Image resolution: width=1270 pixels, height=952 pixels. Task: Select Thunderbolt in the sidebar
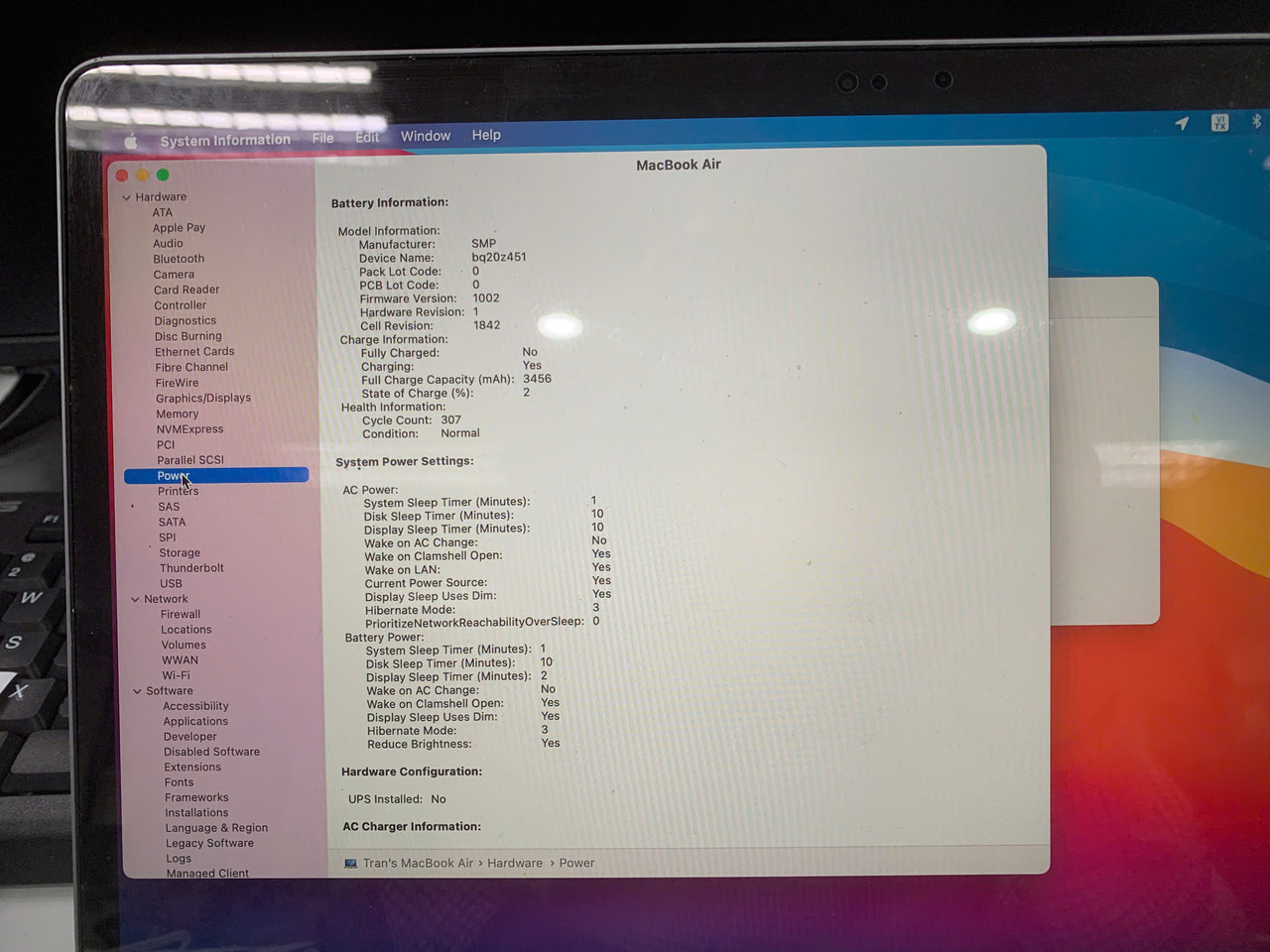click(191, 568)
